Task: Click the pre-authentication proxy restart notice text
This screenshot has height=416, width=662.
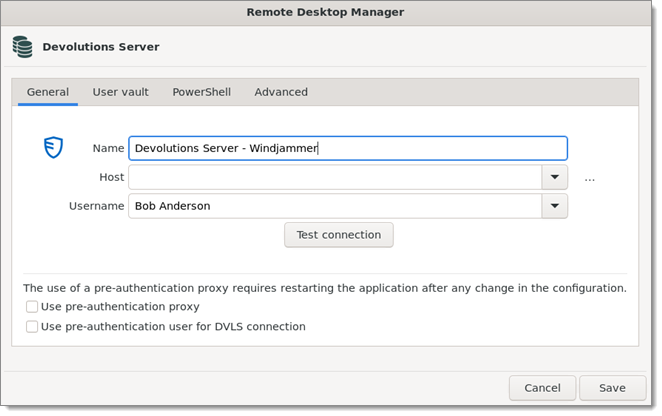Action: (x=325, y=288)
